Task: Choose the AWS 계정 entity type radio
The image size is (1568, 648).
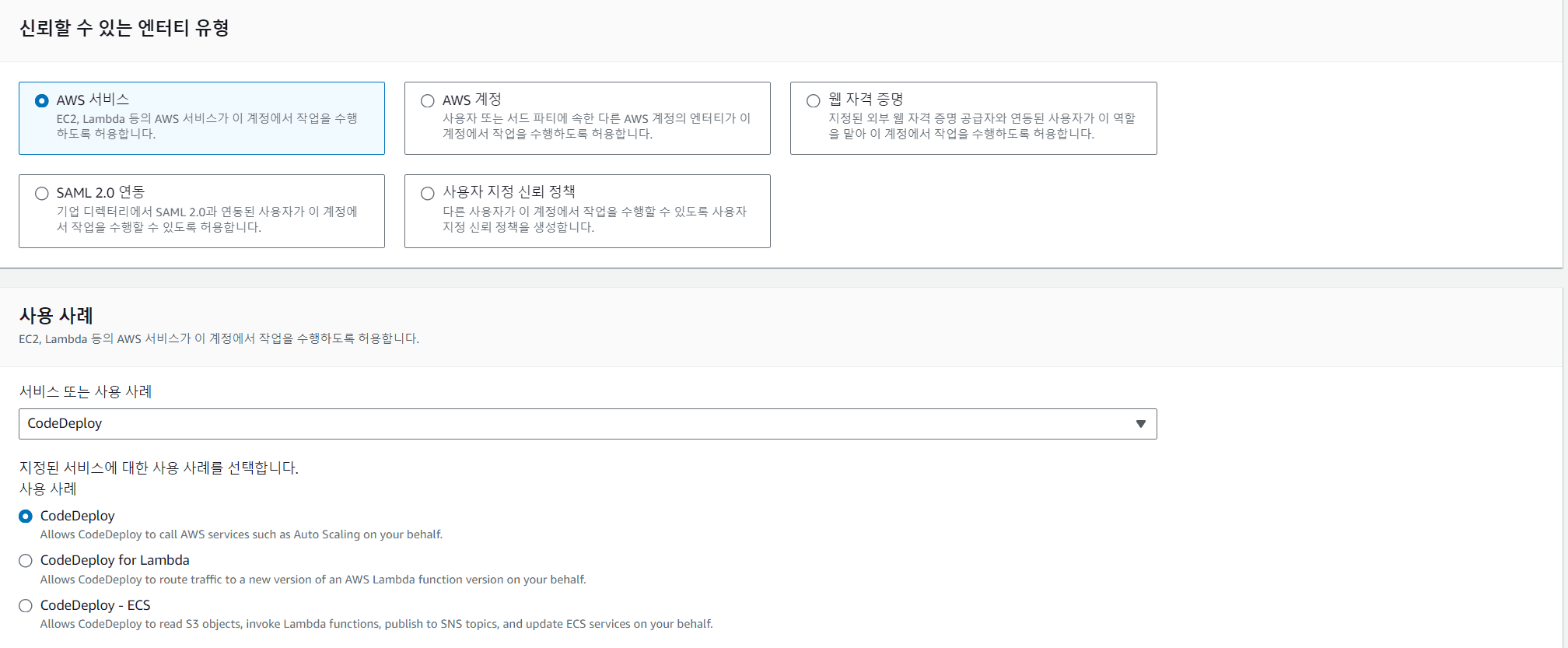Action: click(x=427, y=101)
